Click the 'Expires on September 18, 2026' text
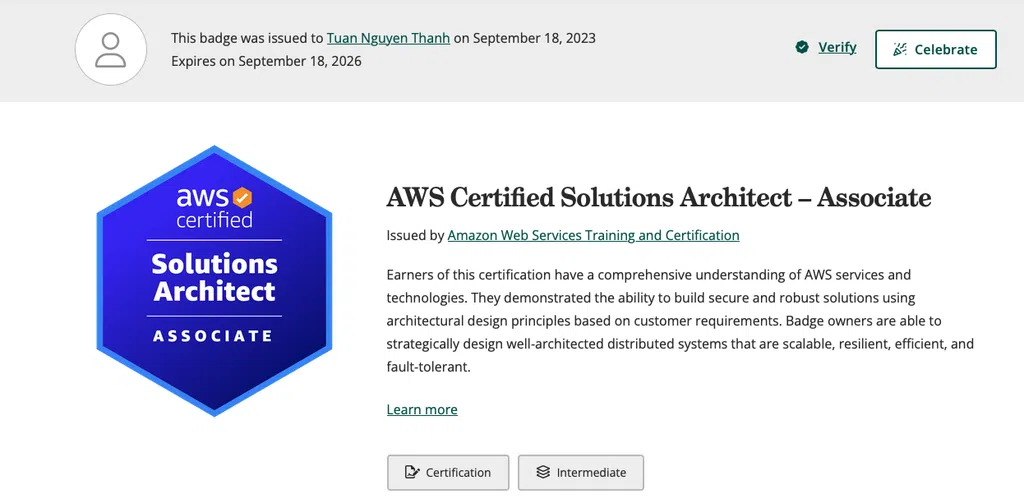Image resolution: width=1024 pixels, height=504 pixels. pyautogui.click(x=266, y=61)
